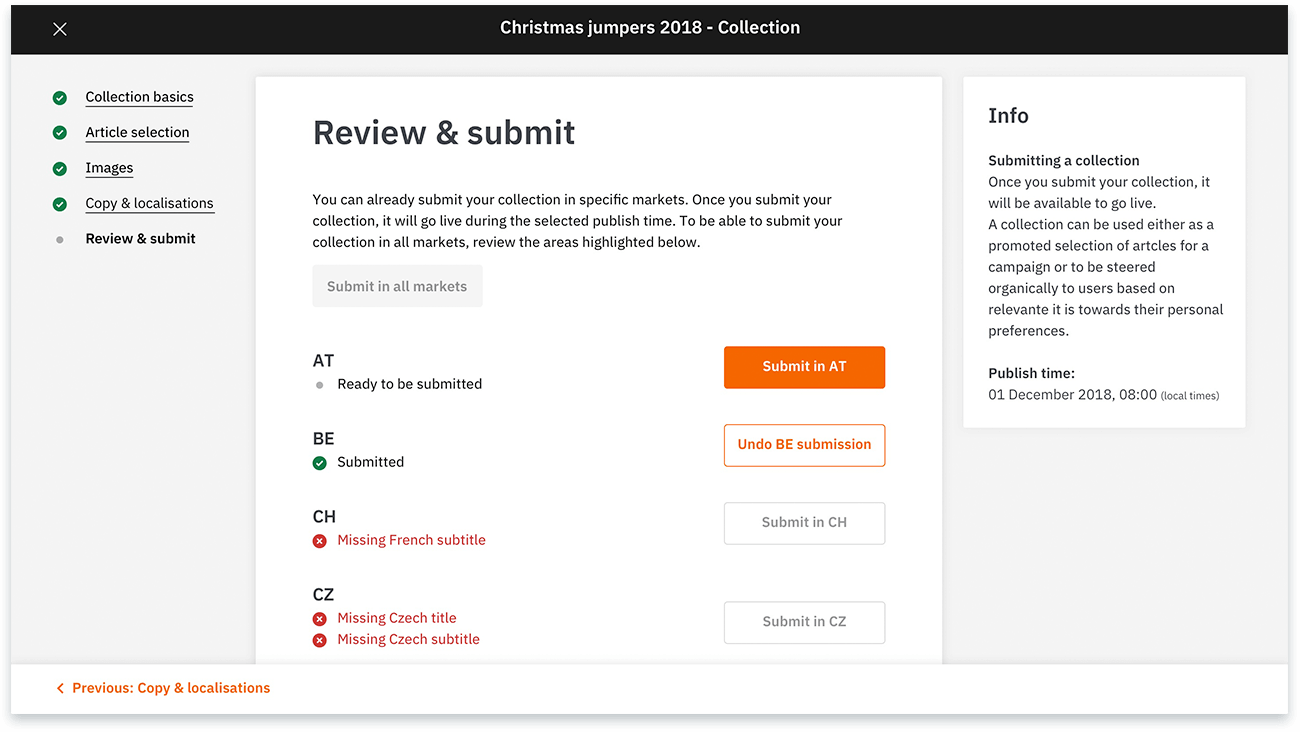Click the red error icon beside Missing Czech subtitle

[319, 640]
